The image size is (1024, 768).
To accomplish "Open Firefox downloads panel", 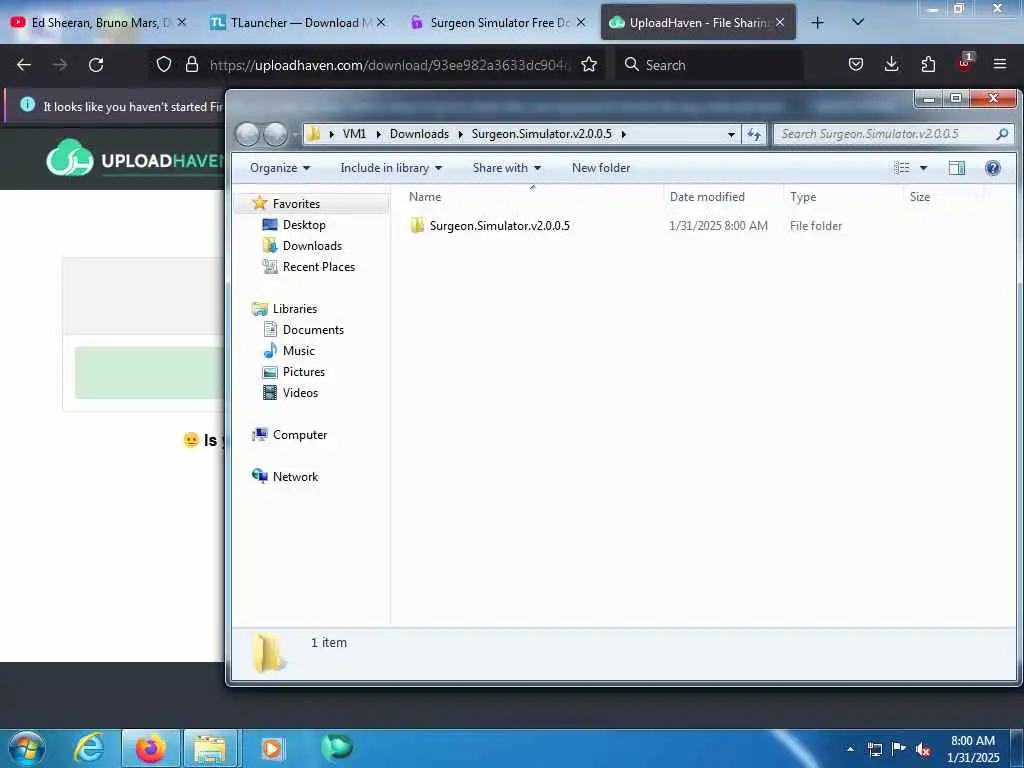I will 891,64.
